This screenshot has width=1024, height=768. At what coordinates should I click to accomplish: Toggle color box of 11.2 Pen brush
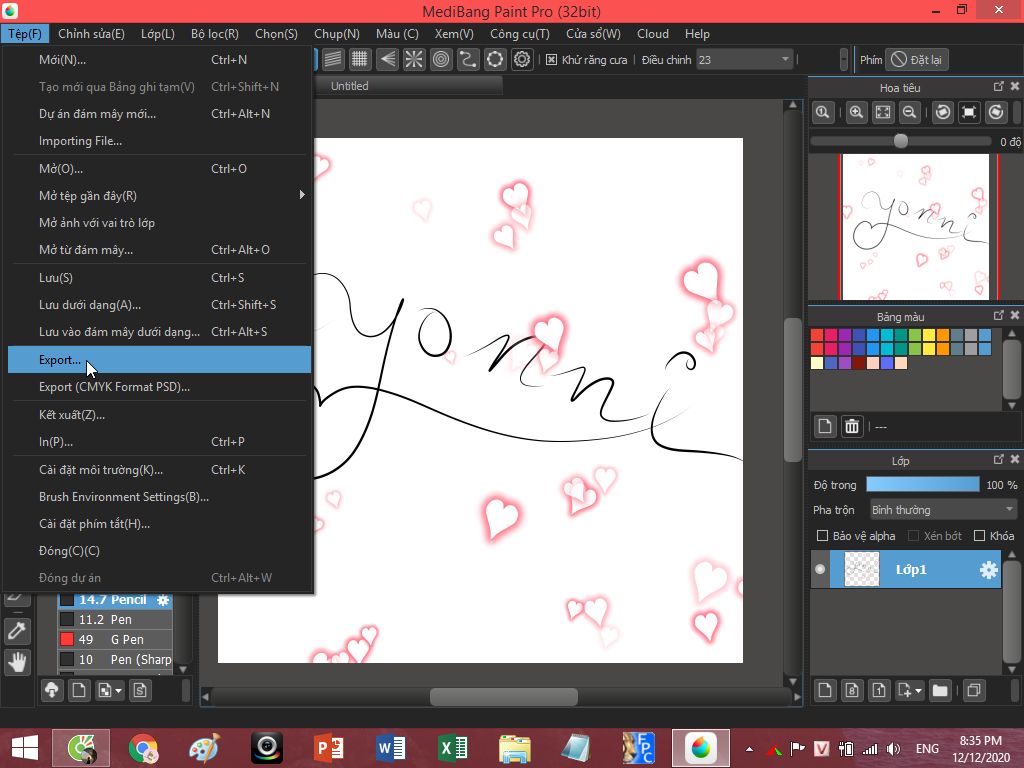67,619
